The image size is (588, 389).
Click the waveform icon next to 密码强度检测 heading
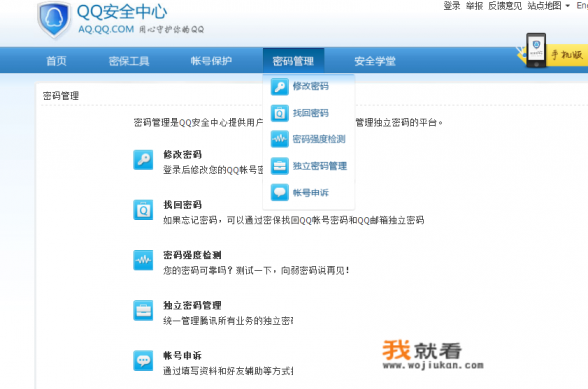click(x=143, y=260)
